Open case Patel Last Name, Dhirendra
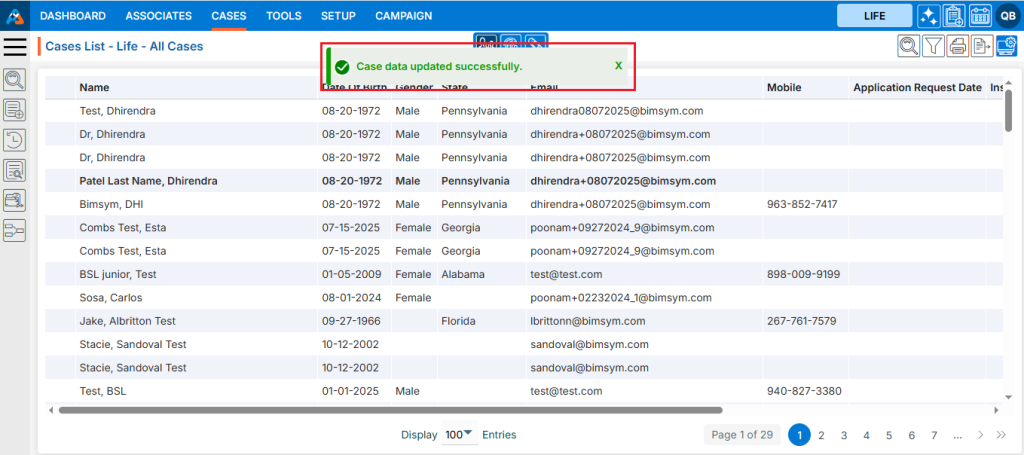This screenshot has width=1024, height=455. [148, 181]
